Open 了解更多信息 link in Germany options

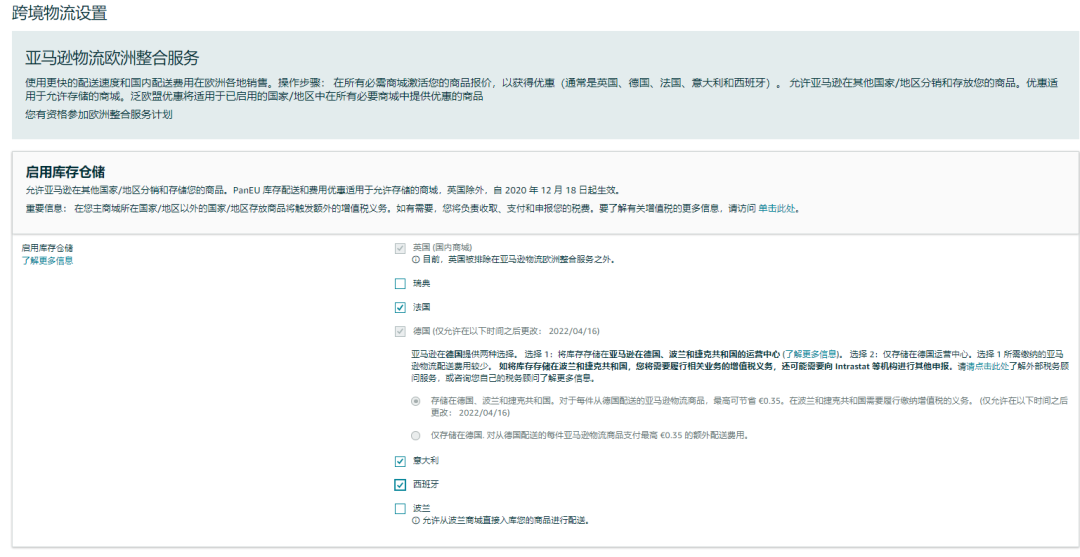[810, 354]
